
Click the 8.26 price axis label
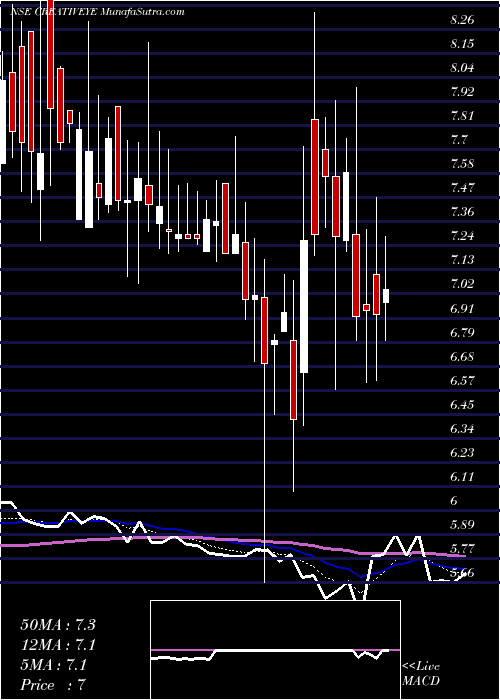pos(462,20)
